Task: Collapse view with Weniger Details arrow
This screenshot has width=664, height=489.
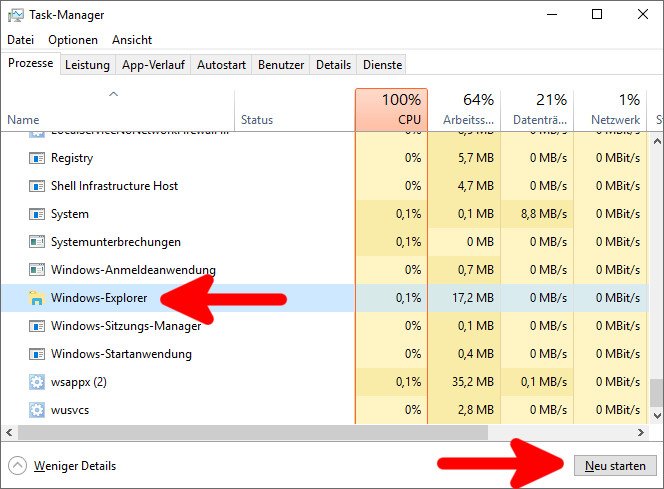Action: pos(17,466)
